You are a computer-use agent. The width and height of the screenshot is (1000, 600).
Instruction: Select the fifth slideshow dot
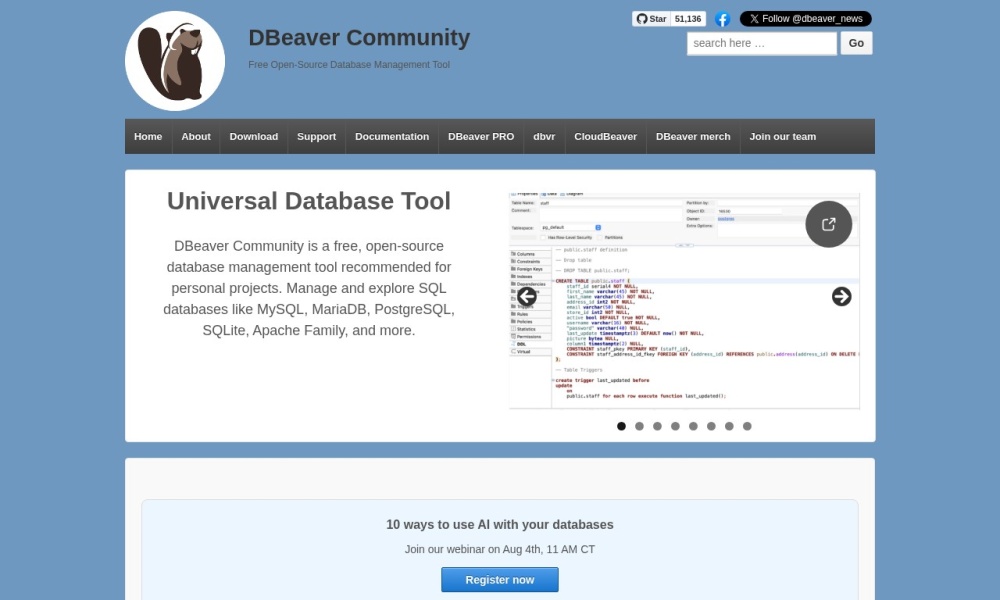[x=693, y=426]
